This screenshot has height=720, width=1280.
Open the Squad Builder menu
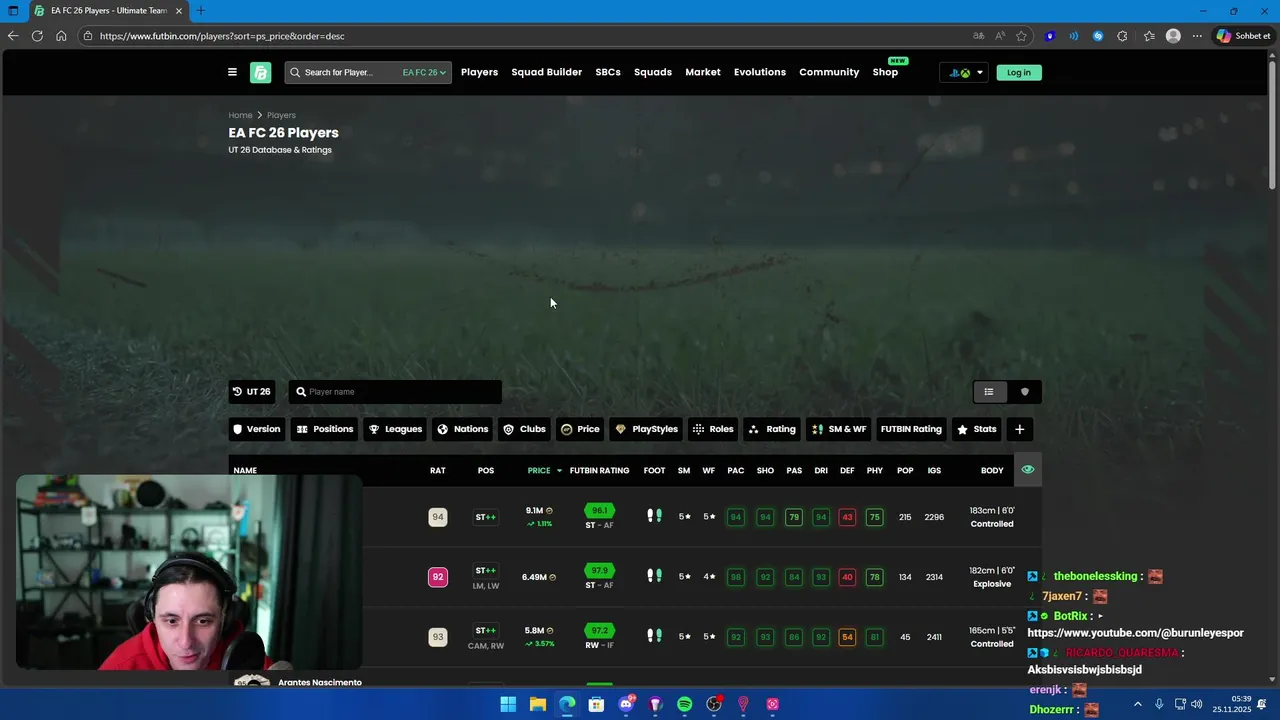coord(546,72)
